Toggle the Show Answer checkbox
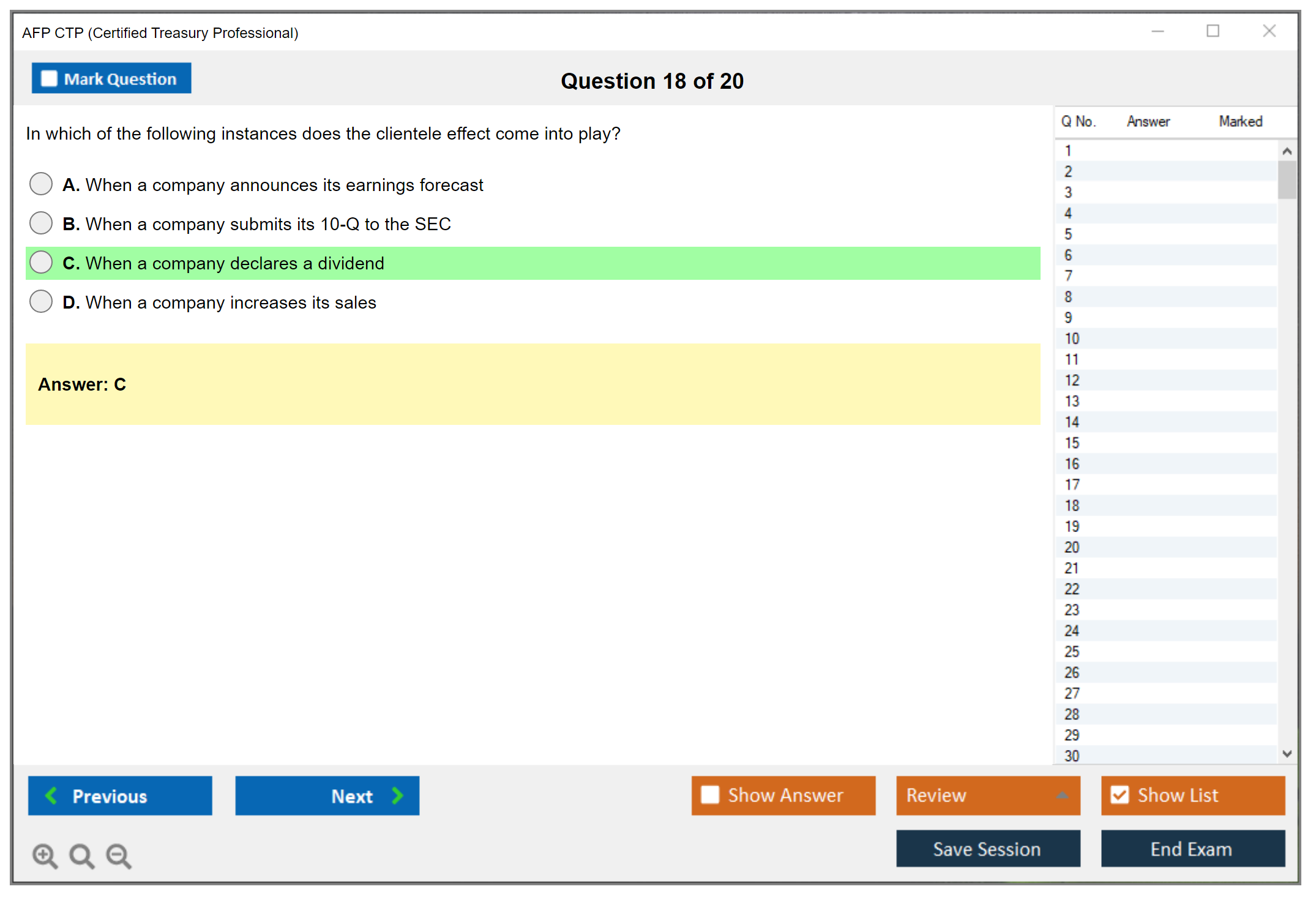The width and height of the screenshot is (1316, 900). [x=710, y=795]
